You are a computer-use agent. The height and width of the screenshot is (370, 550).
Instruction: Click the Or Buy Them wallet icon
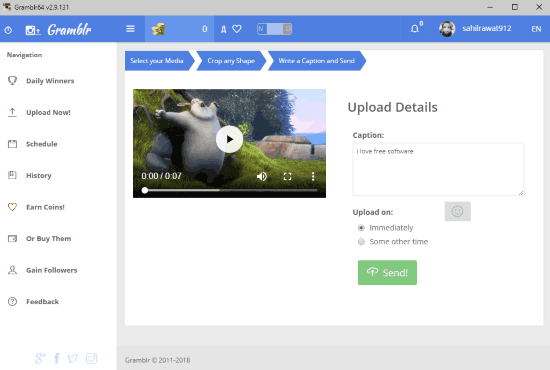12,238
